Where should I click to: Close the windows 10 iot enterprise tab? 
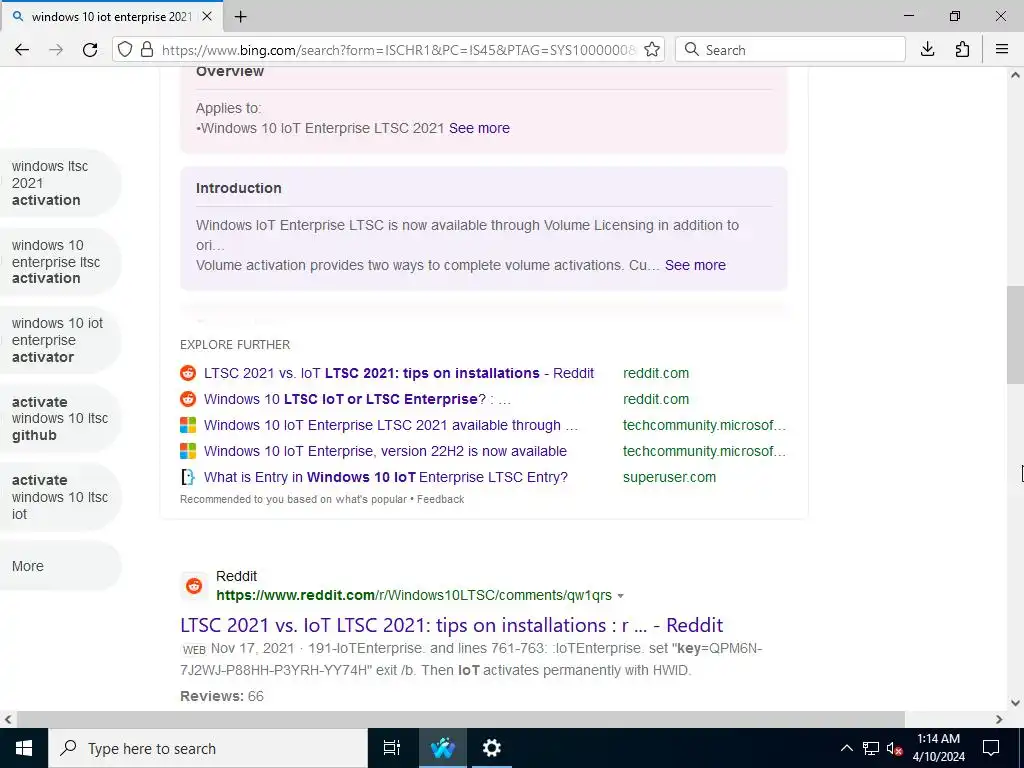coord(207,17)
